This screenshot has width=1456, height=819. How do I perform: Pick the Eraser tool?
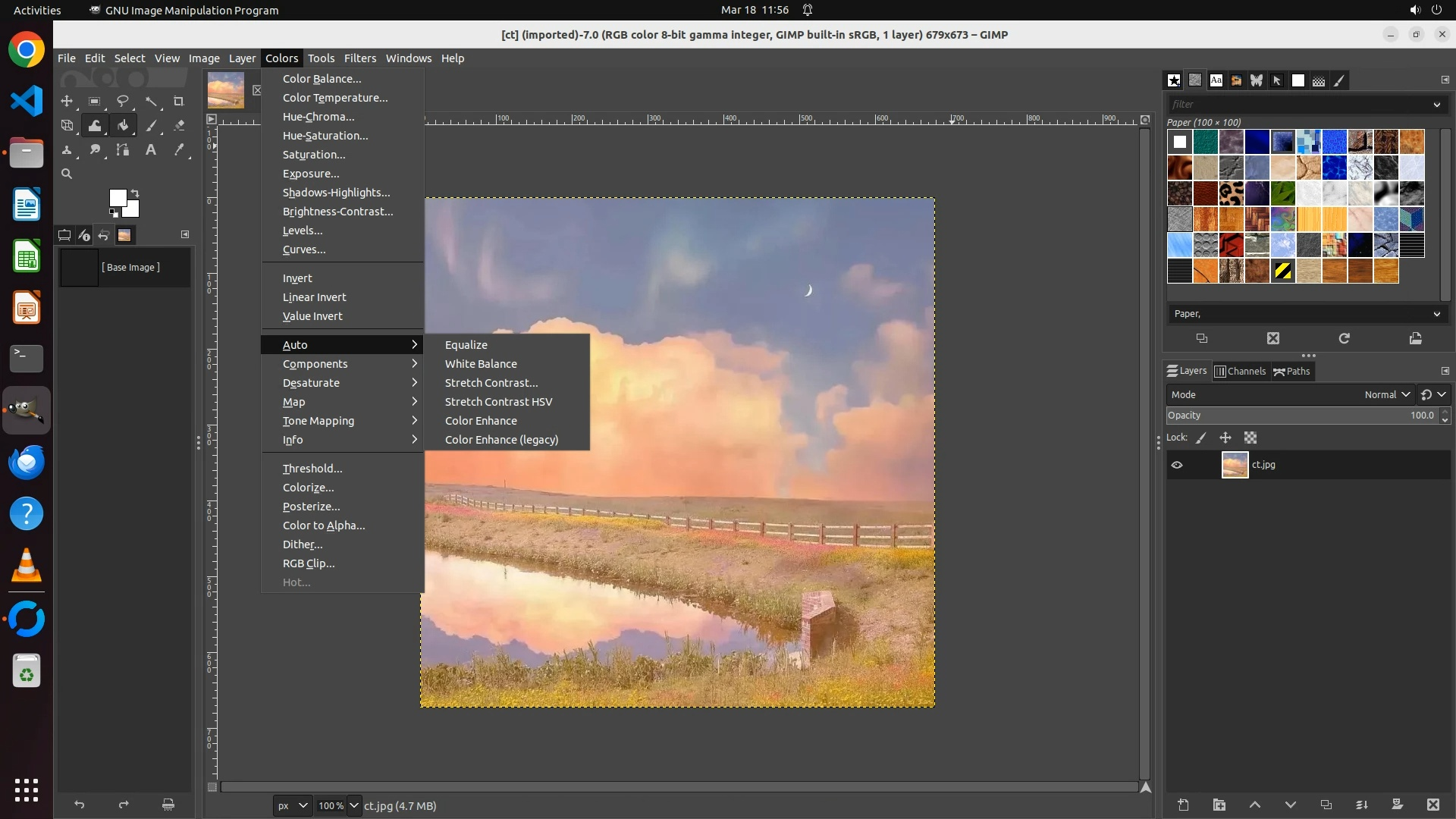179,126
